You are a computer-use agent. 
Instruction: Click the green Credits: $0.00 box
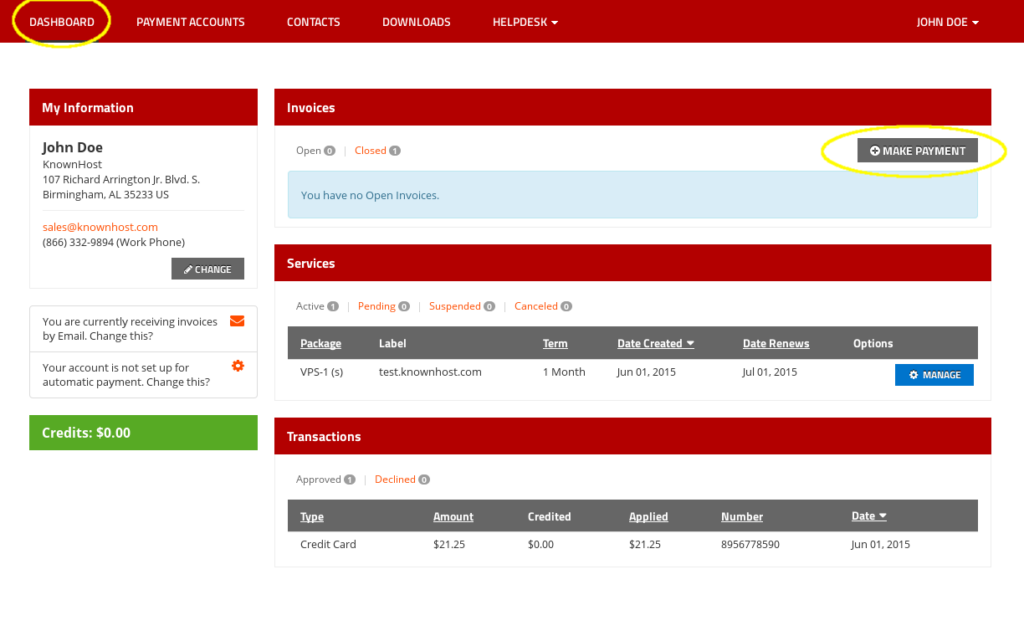(x=143, y=432)
